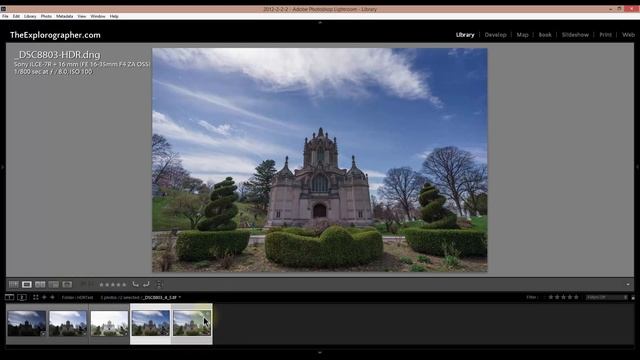
Task: Open the Metadata menu
Action: click(64, 16)
